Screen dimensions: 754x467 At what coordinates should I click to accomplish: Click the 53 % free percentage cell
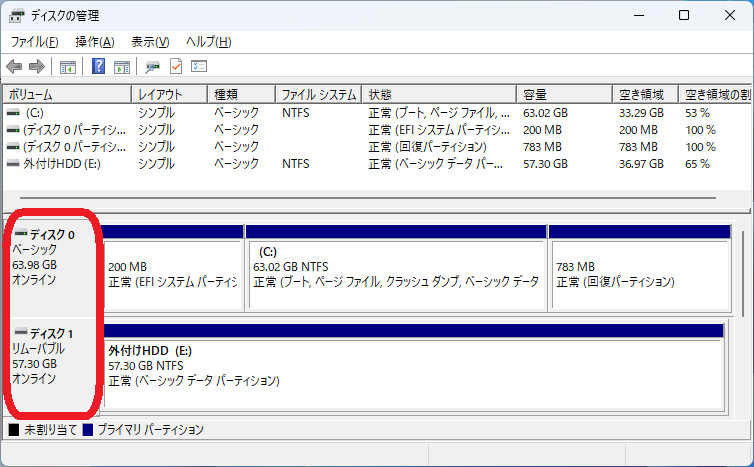697,113
